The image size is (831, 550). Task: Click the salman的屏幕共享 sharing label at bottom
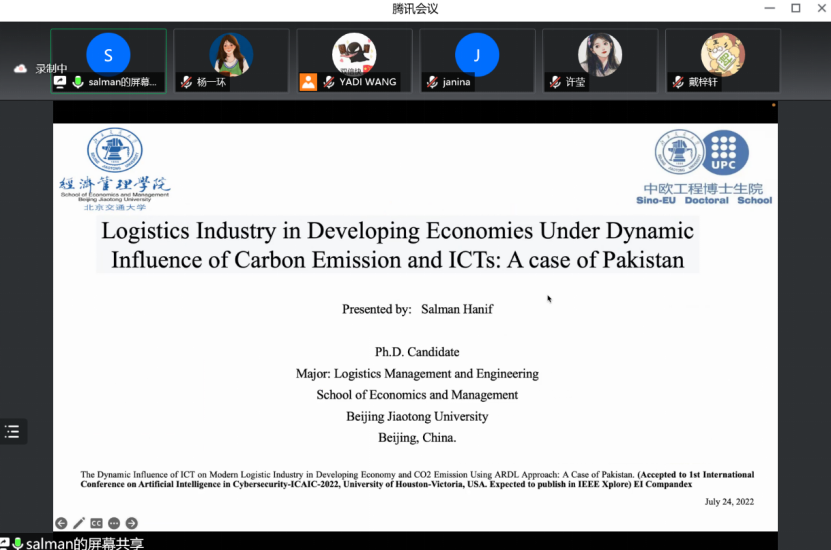pos(85,544)
